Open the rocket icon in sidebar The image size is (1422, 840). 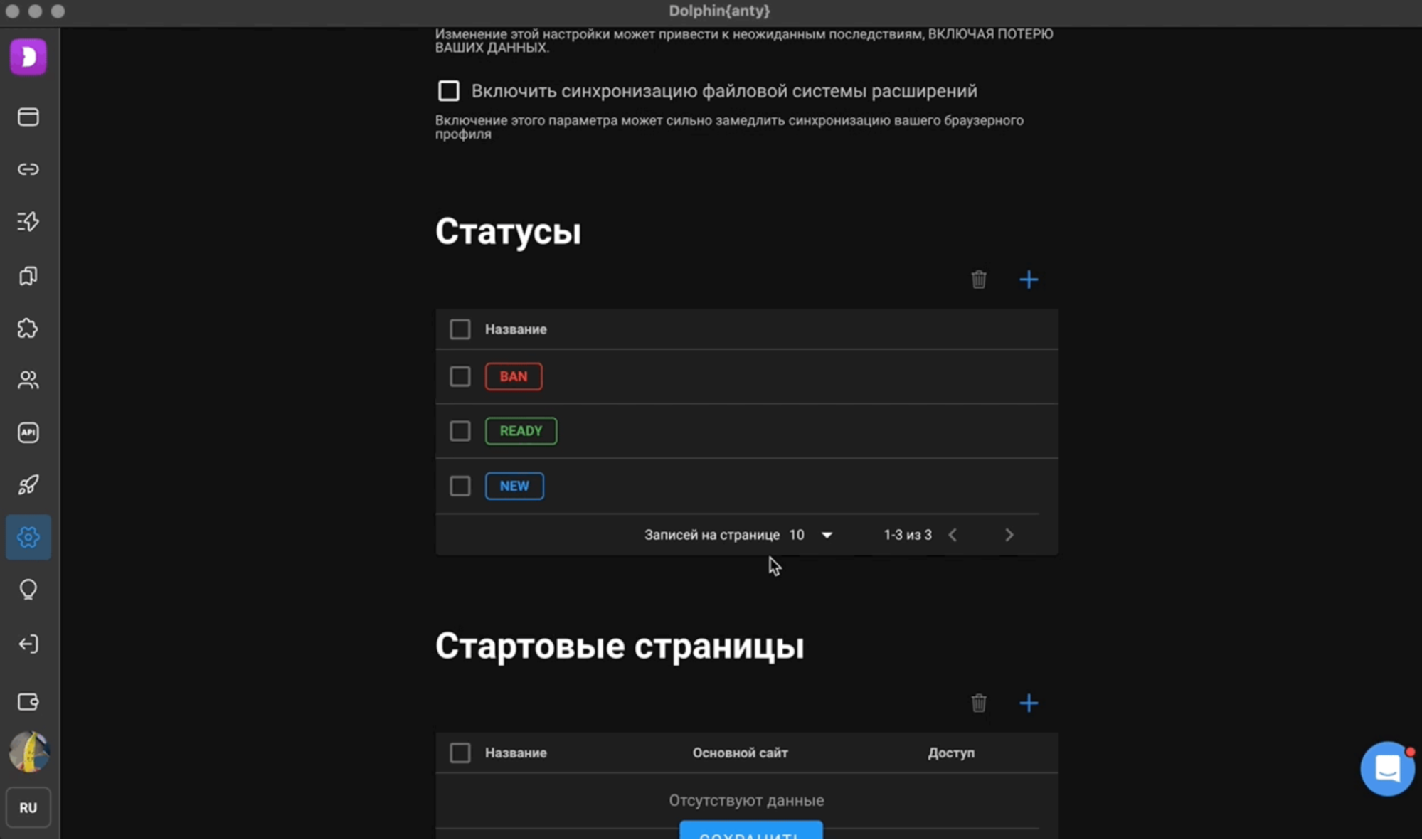tap(28, 485)
